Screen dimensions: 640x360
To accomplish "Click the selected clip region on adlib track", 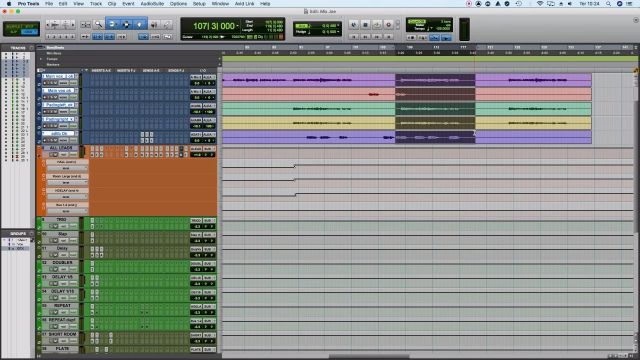I will point(435,137).
